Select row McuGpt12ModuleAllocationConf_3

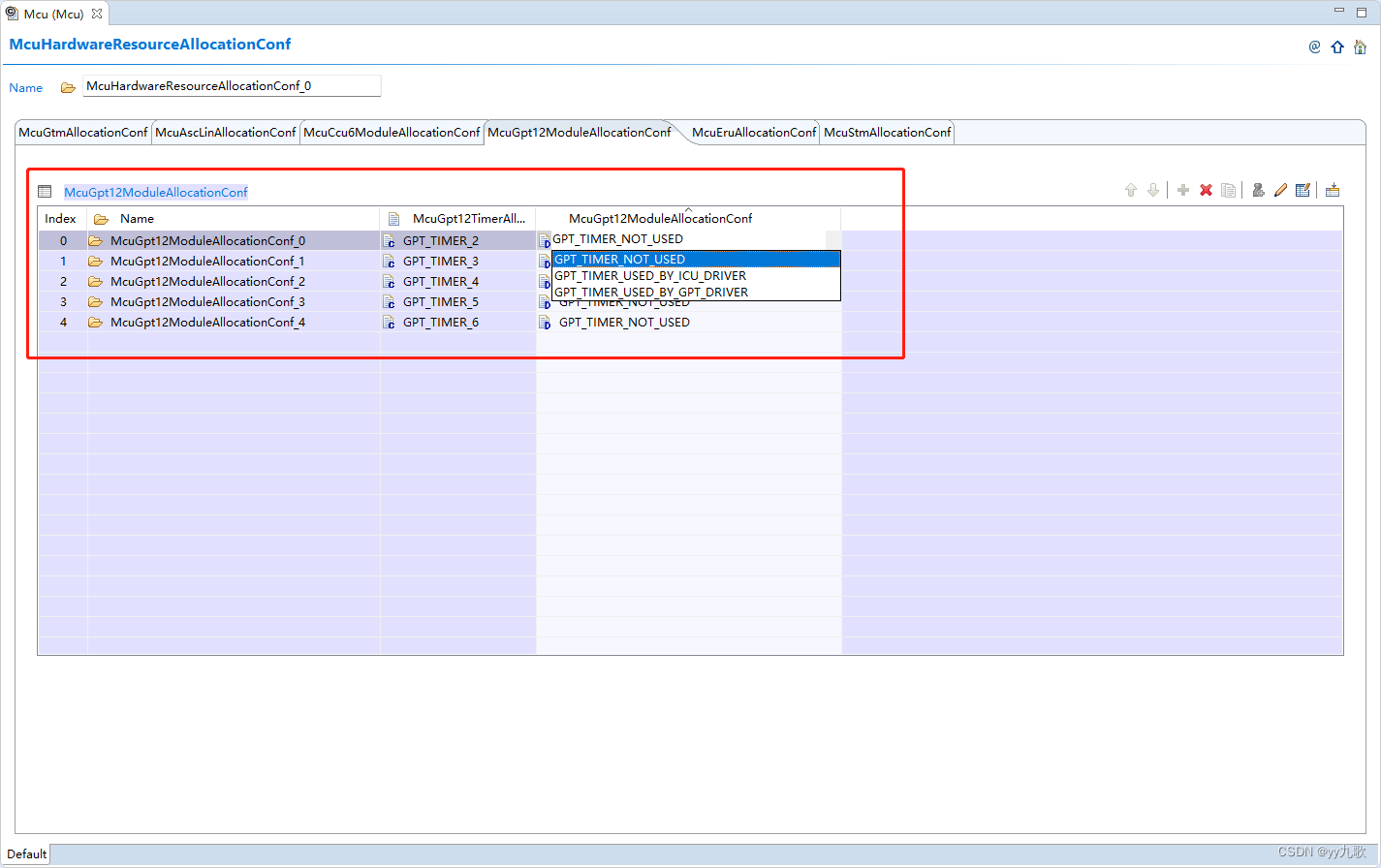pyautogui.click(x=207, y=302)
